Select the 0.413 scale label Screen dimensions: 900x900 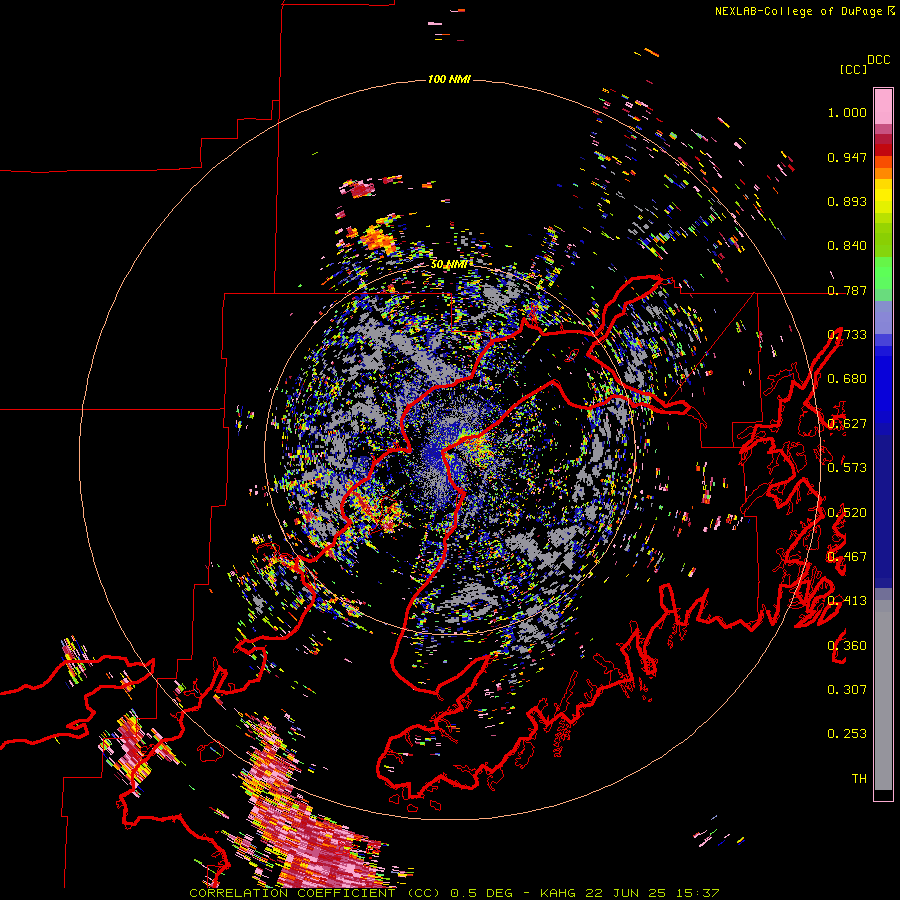847,601
